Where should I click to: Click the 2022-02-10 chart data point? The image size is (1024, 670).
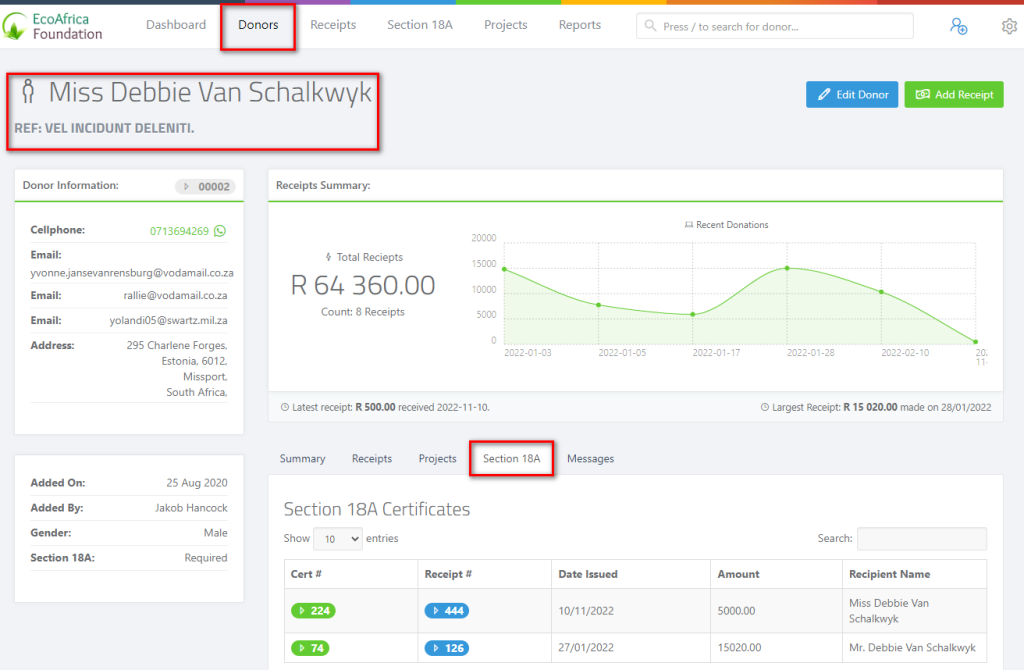(881, 292)
